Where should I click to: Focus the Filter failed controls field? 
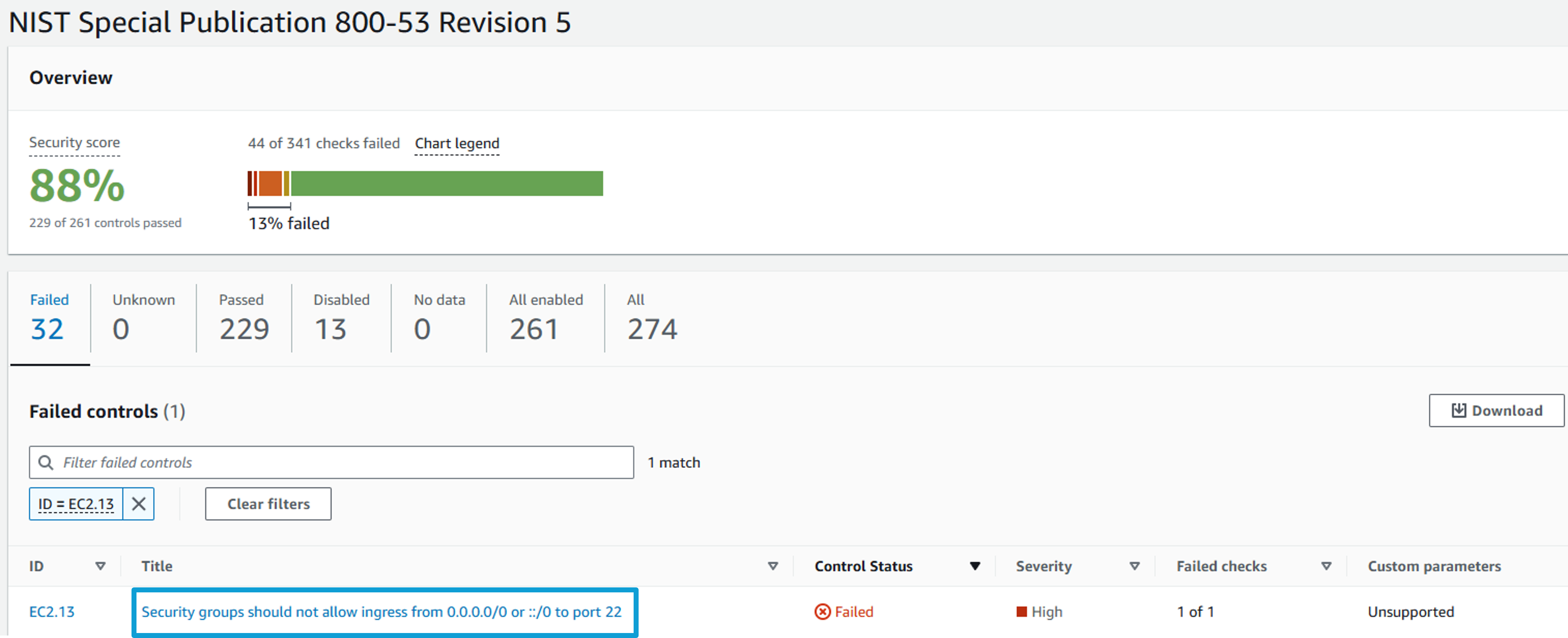331,462
